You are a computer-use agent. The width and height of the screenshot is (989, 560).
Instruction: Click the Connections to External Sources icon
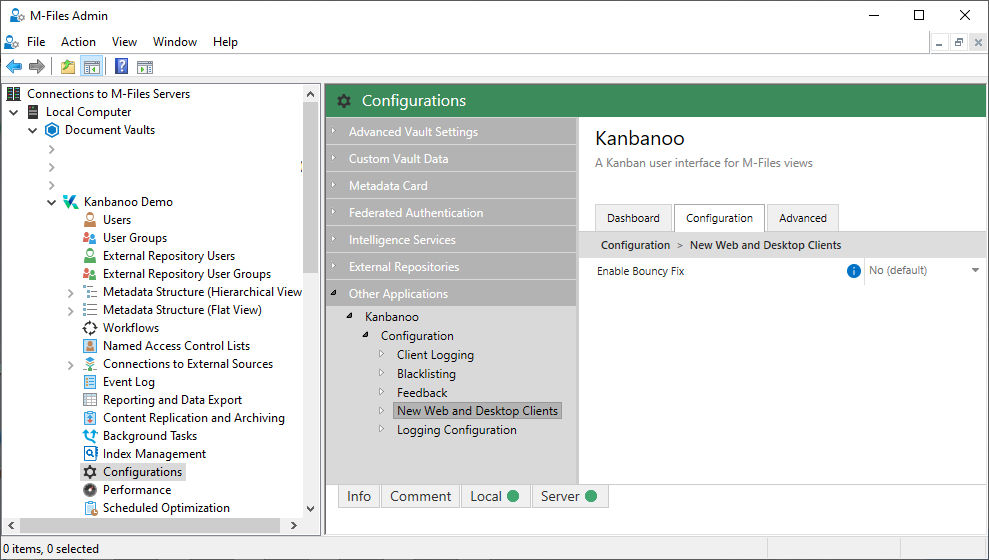(x=90, y=364)
